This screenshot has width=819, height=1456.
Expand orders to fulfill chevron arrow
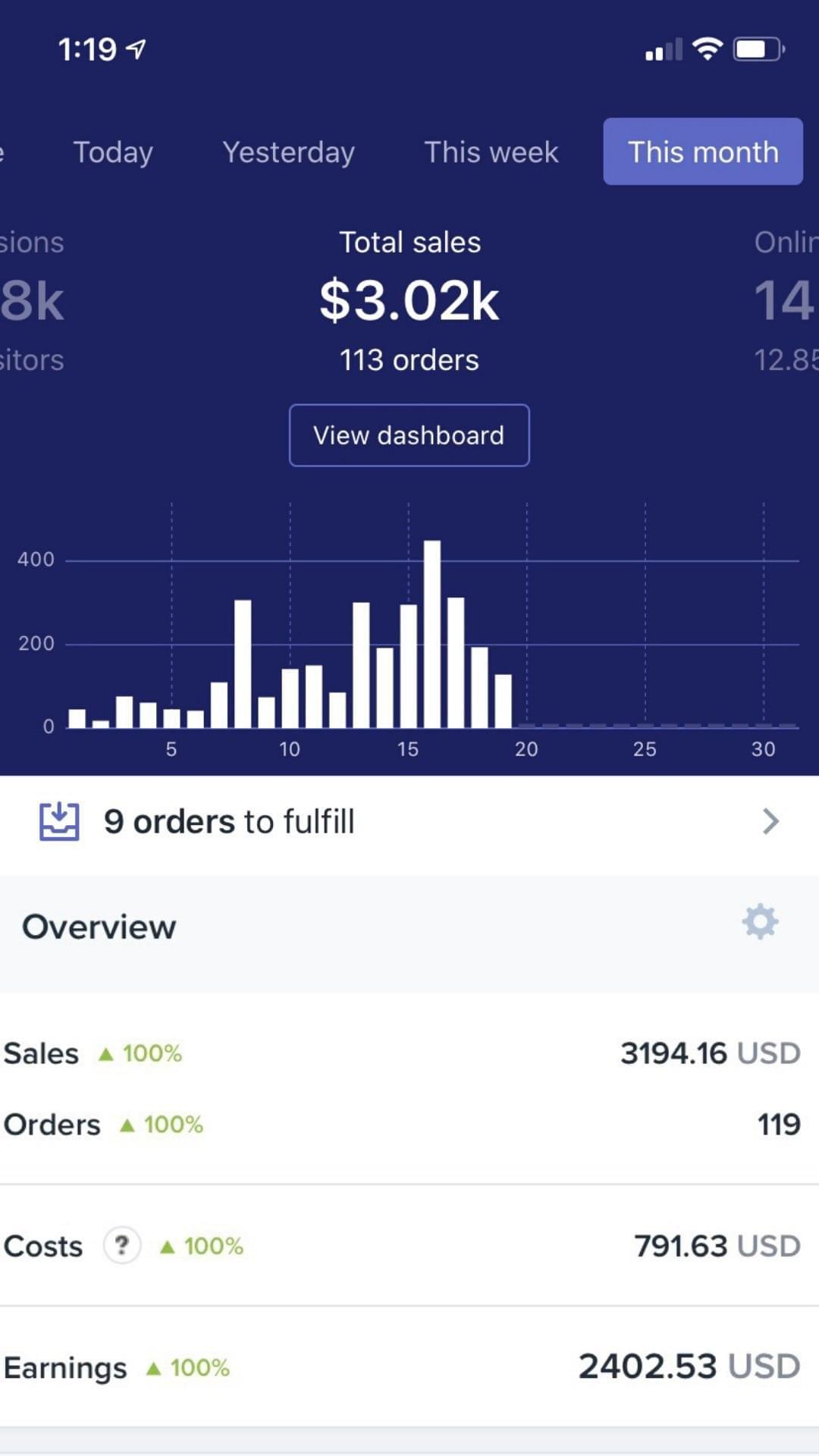click(x=770, y=821)
